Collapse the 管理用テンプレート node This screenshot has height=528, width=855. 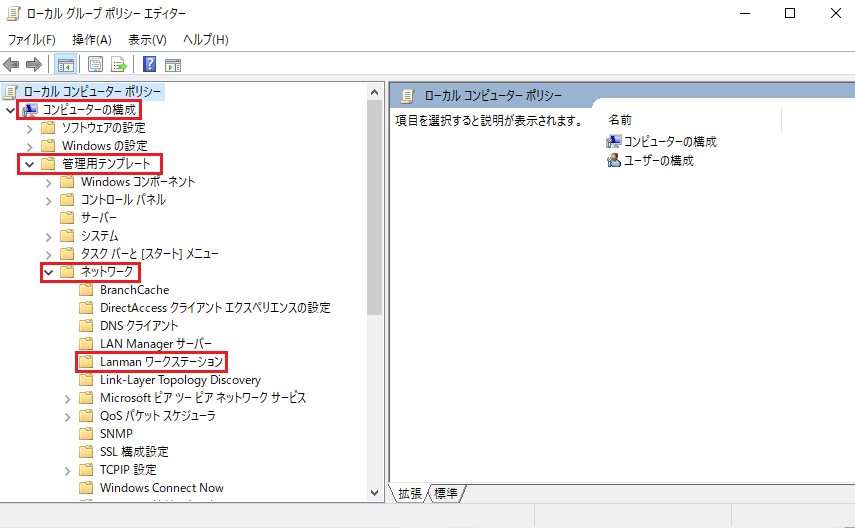(30, 163)
